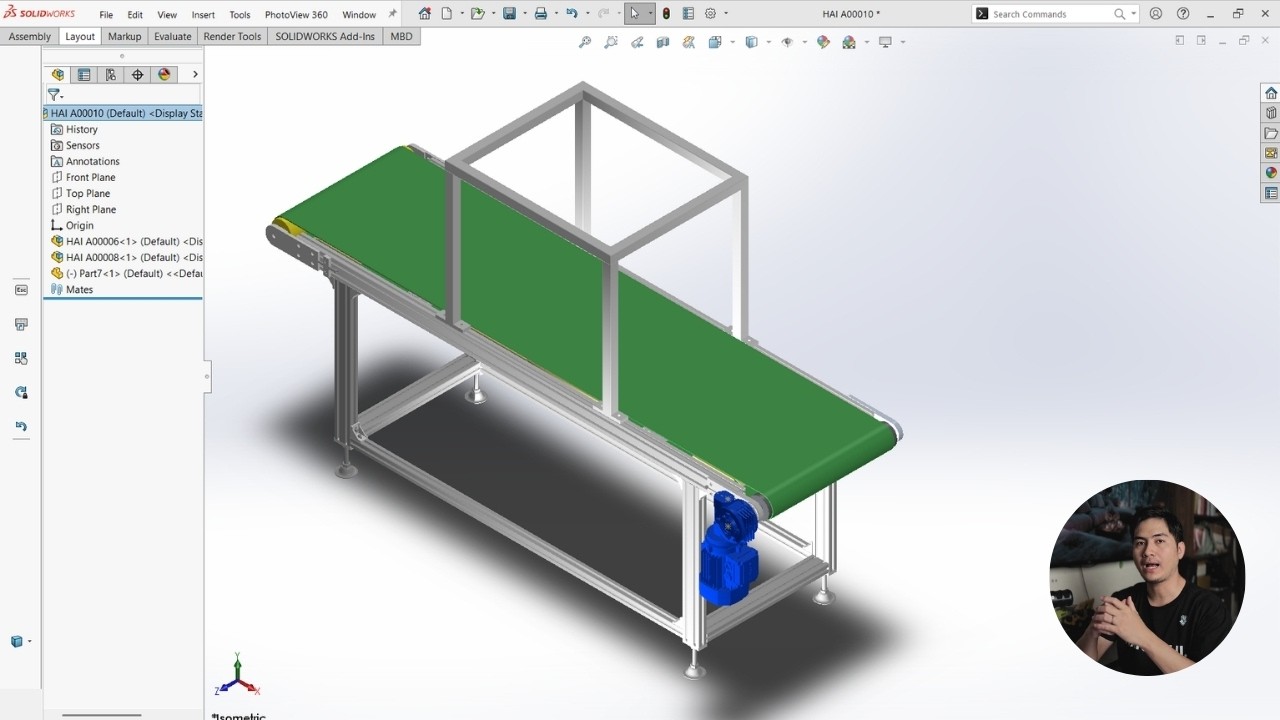Click the Search Commands input field

tap(1052, 14)
